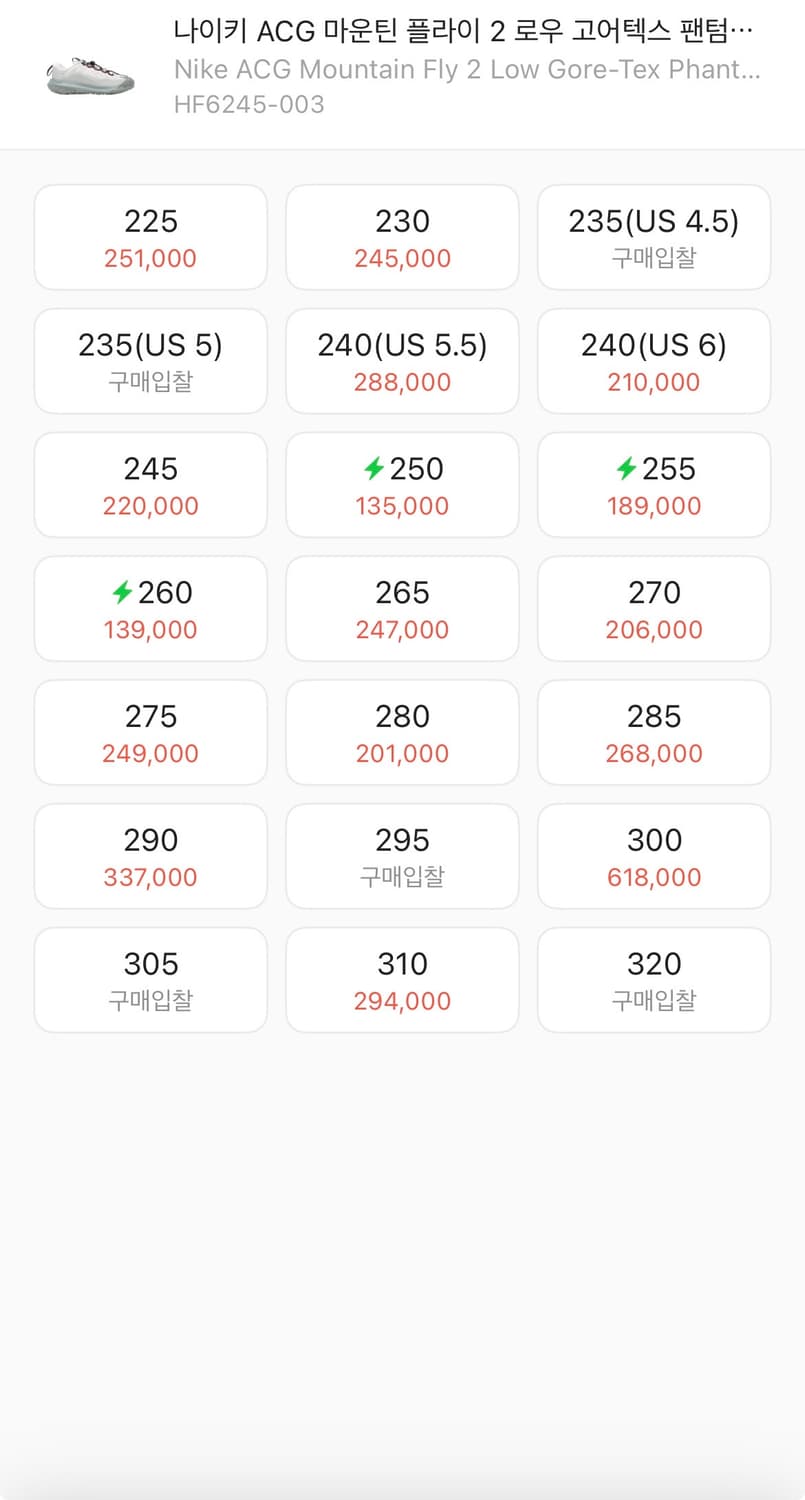Tap the Nike ACG shoe thumbnail
Viewport: 805px width, 1500px height.
click(90, 73)
